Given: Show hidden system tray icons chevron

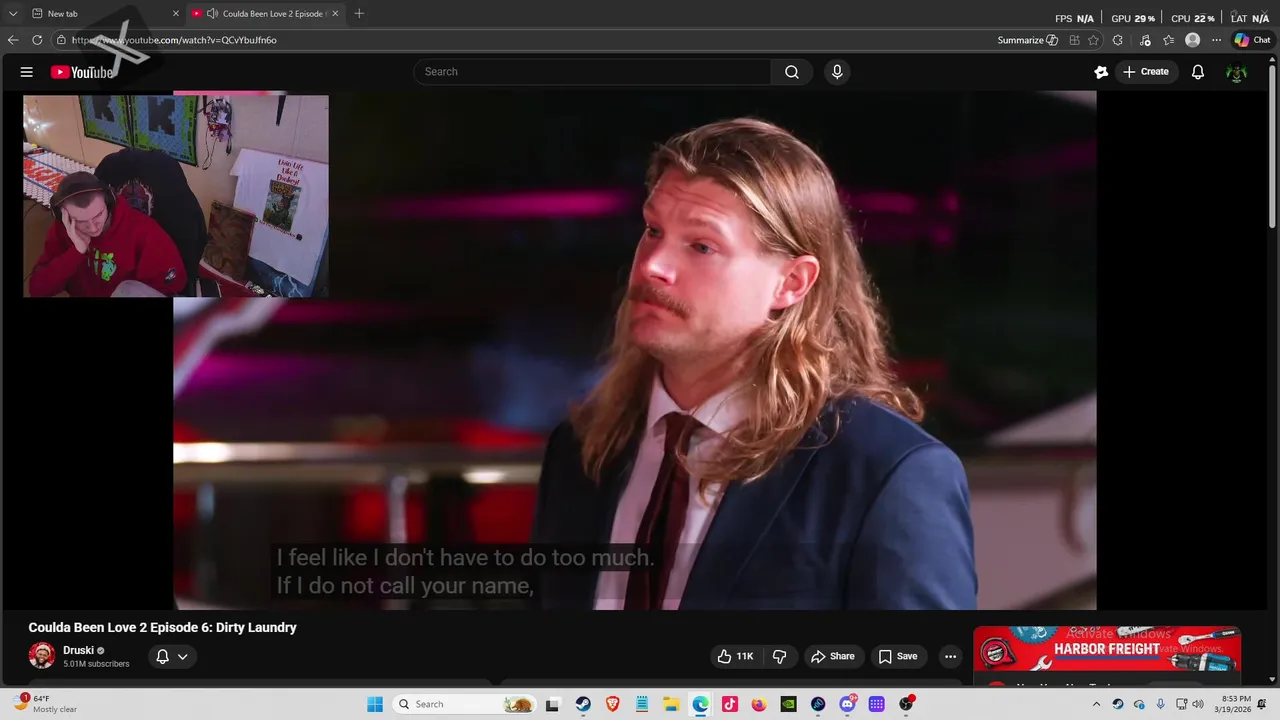Looking at the screenshot, I should click(x=1097, y=704).
